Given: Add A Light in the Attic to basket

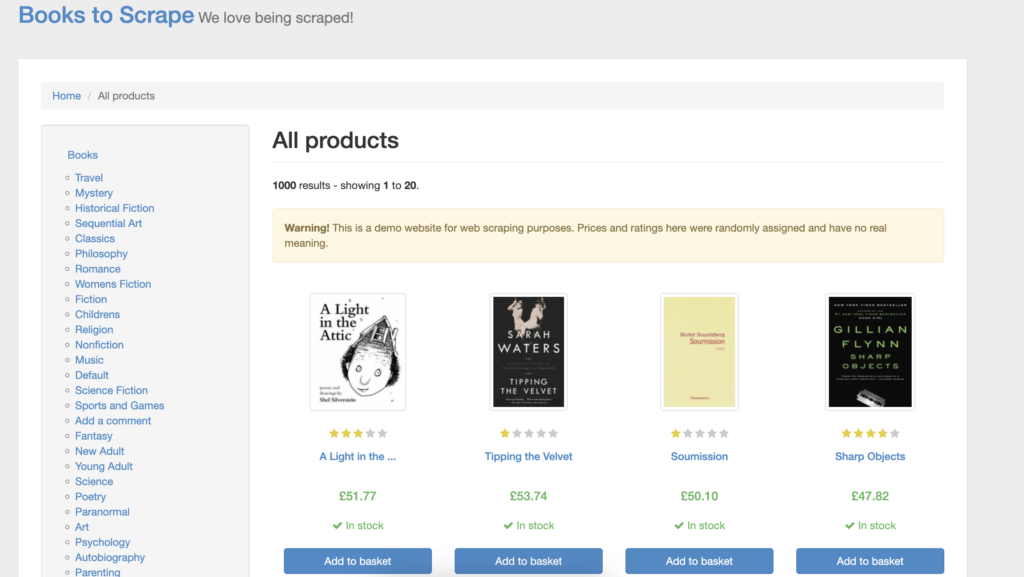Looking at the screenshot, I should point(358,561).
